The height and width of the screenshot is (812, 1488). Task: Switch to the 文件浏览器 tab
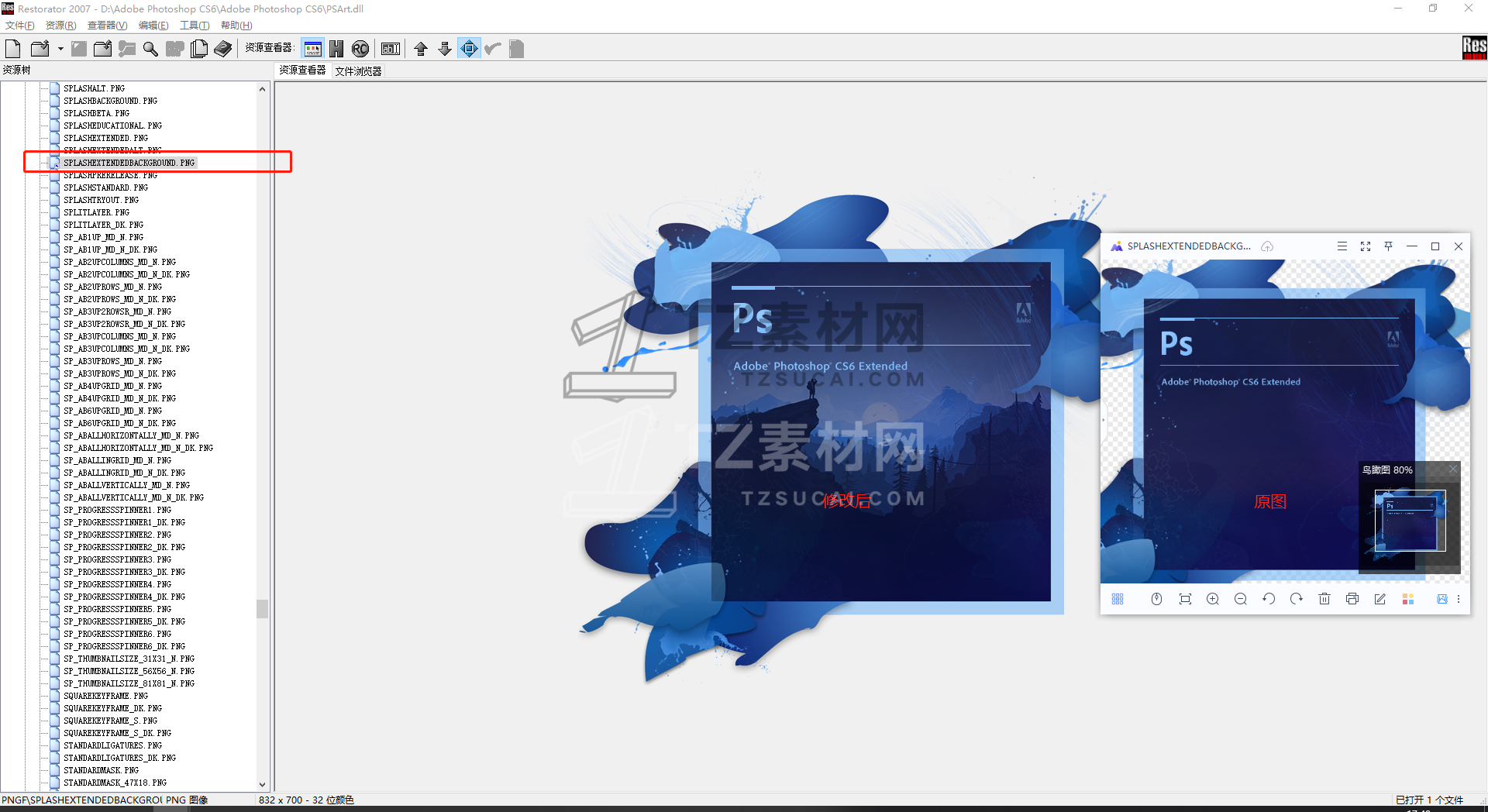click(x=358, y=71)
